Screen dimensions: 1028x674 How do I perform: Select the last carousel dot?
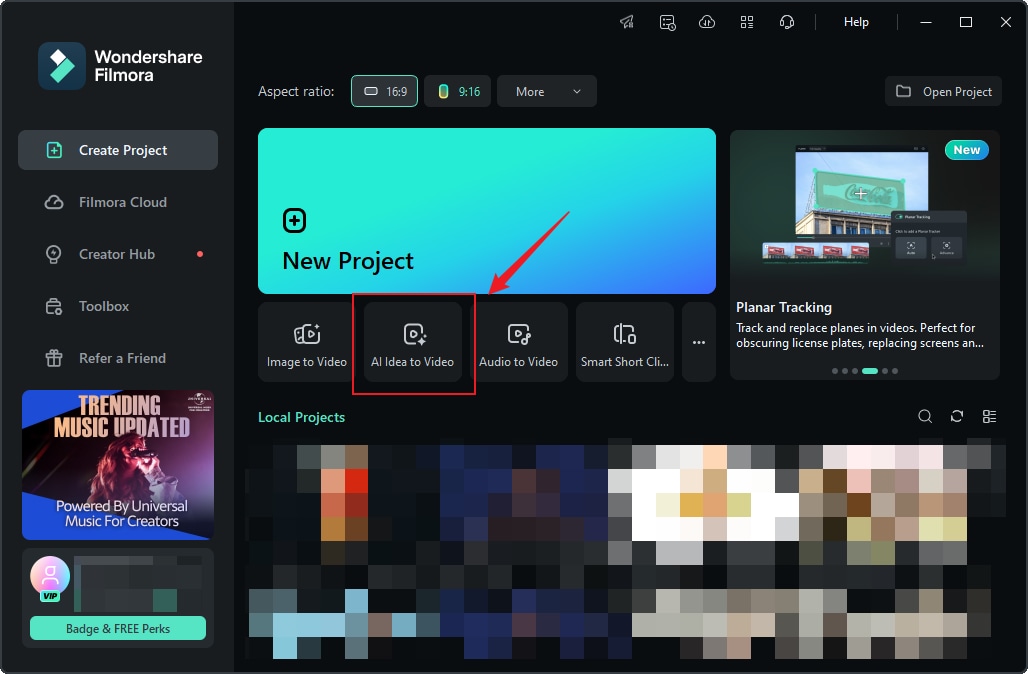tap(895, 371)
